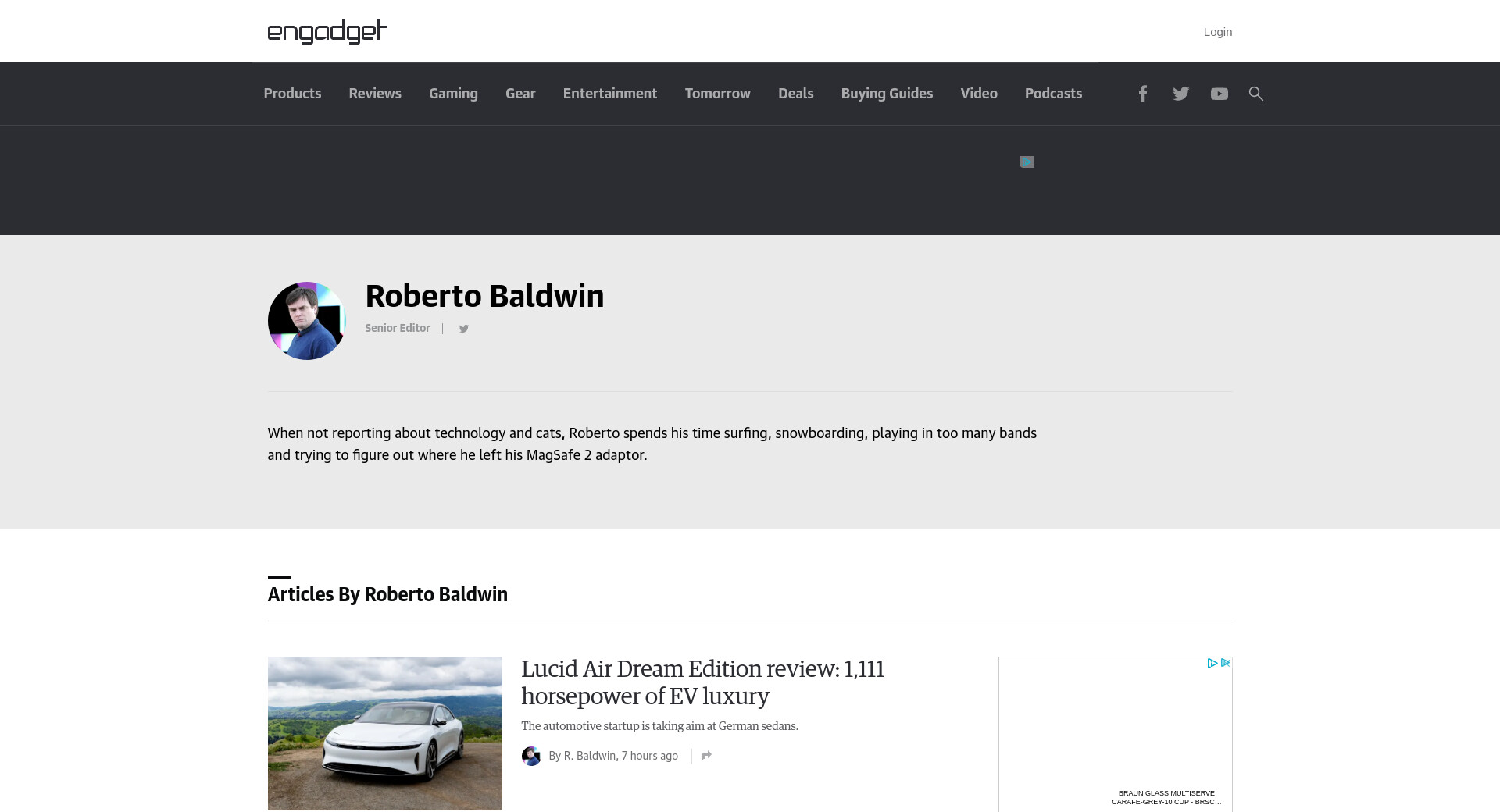
Task: Open the Lucid Air Dream Edition review headline
Action: [702, 682]
